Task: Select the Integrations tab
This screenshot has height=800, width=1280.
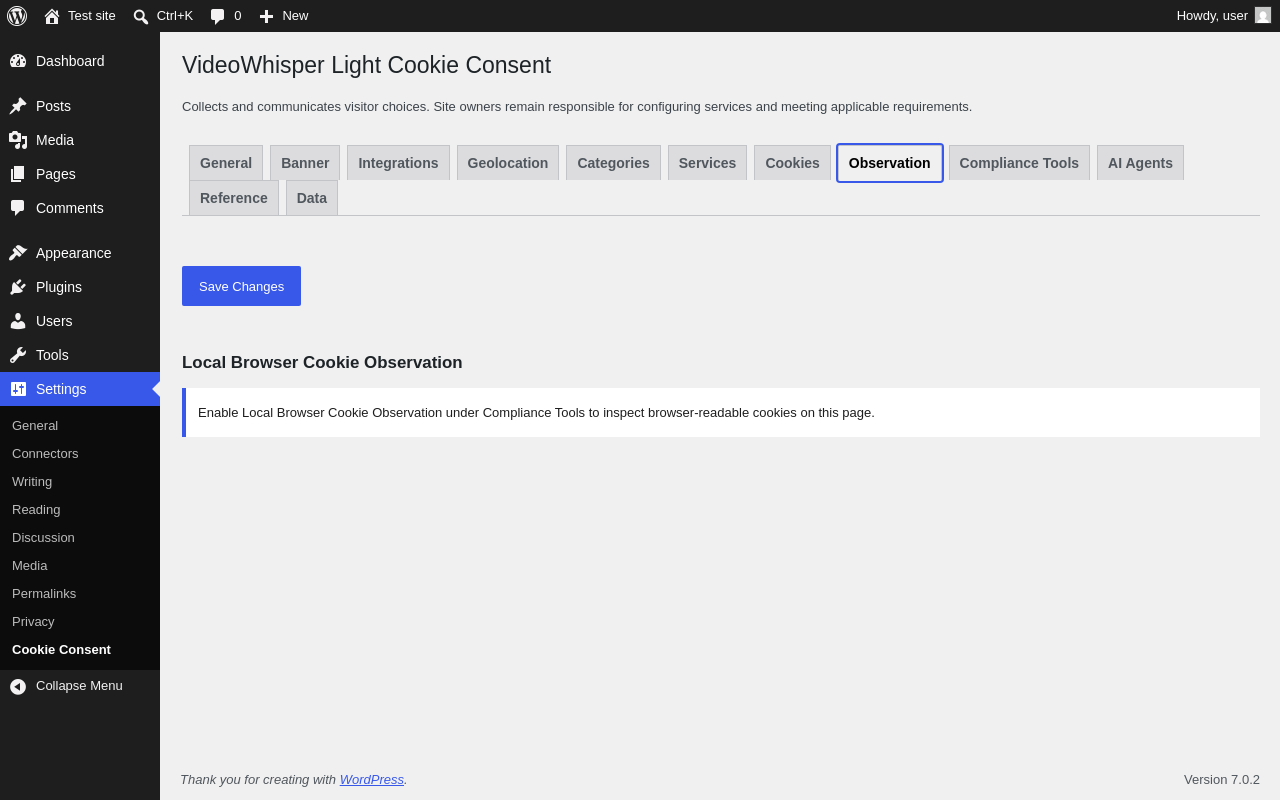Action: (398, 163)
